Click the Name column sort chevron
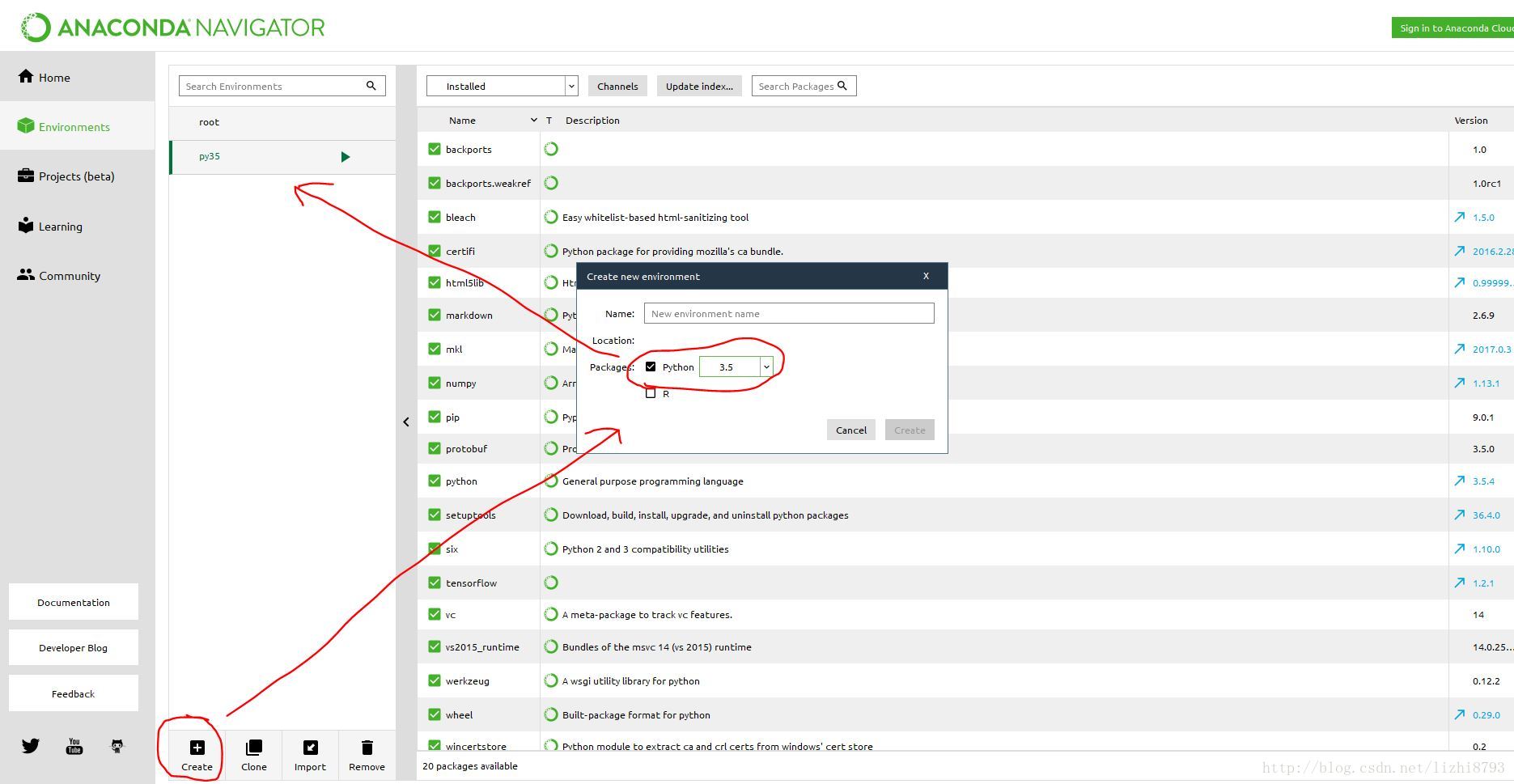Image resolution: width=1514 pixels, height=784 pixels. point(533,120)
